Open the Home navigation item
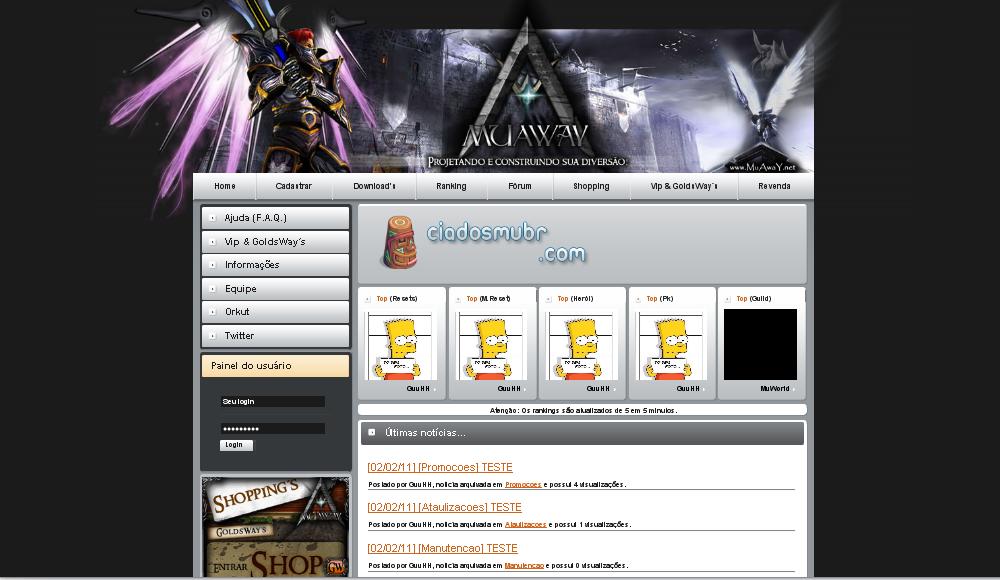1000x580 pixels. tap(224, 186)
